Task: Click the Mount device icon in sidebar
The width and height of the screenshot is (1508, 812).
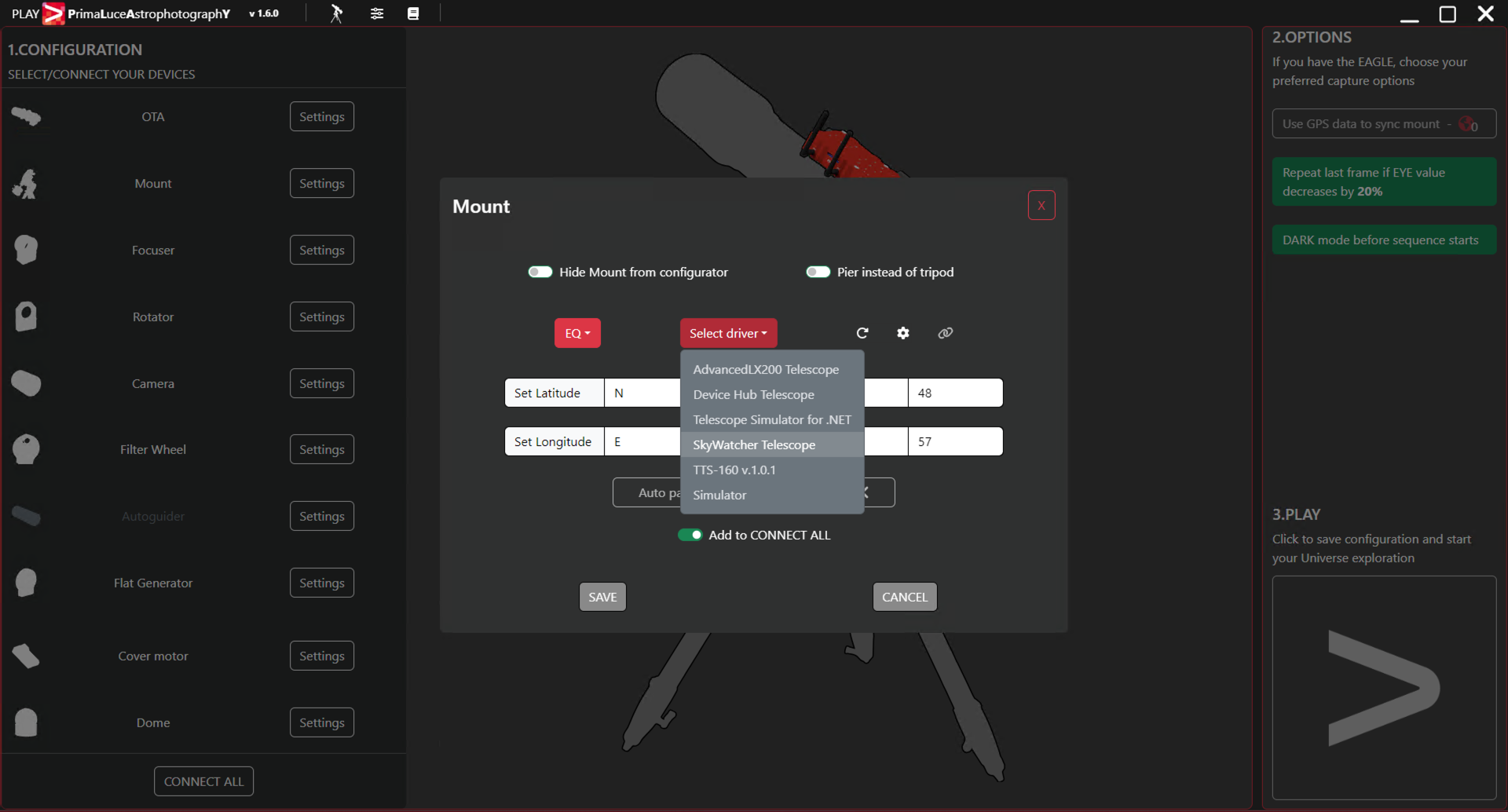Action: point(26,184)
